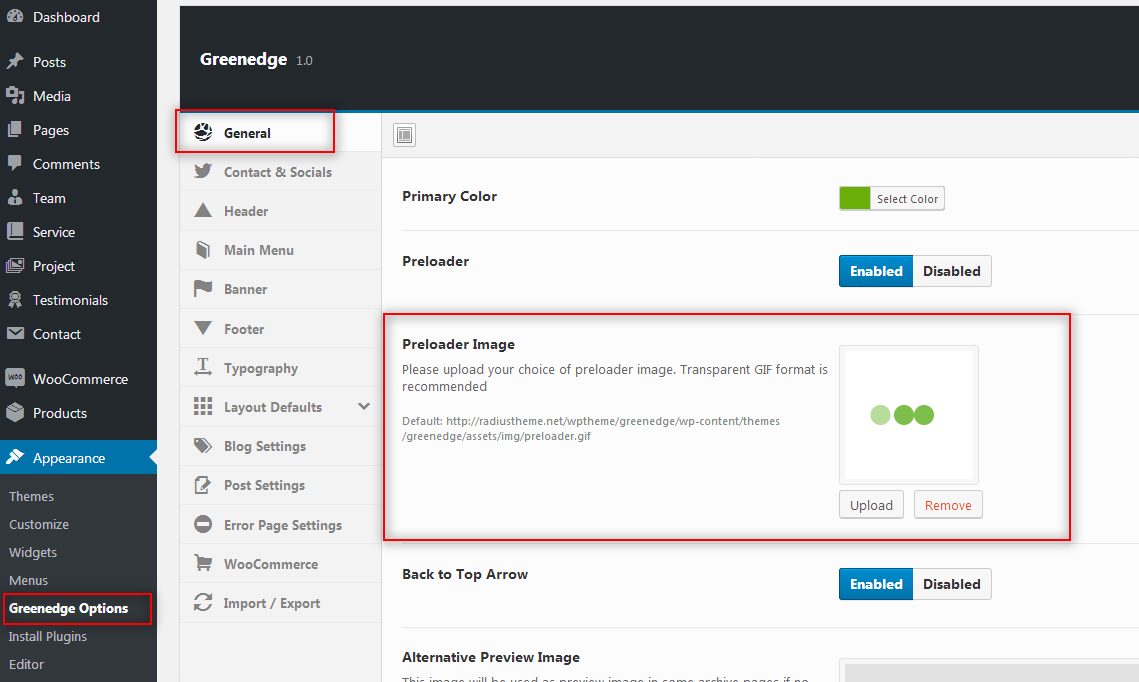Screen dimensions: 1139x682
Task: Open the Error Page Settings tab
Action: click(x=280, y=525)
